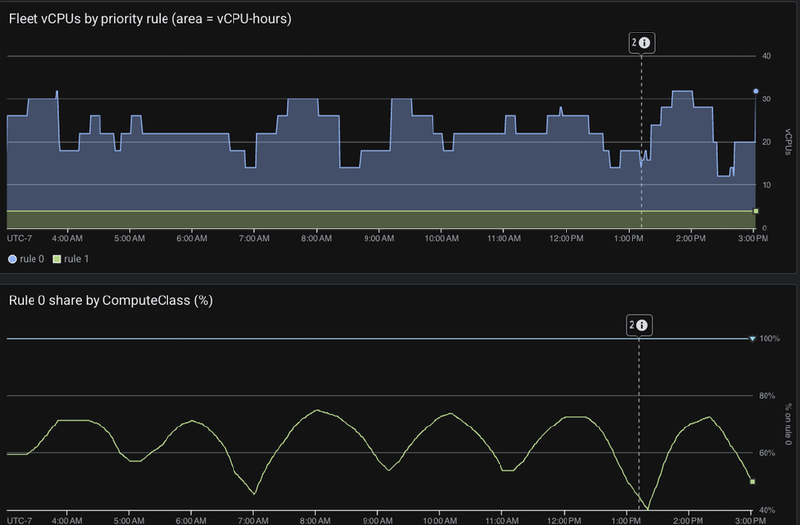Click the 80% y-axis label on share chart
Image resolution: width=800 pixels, height=525 pixels.
(x=767, y=395)
